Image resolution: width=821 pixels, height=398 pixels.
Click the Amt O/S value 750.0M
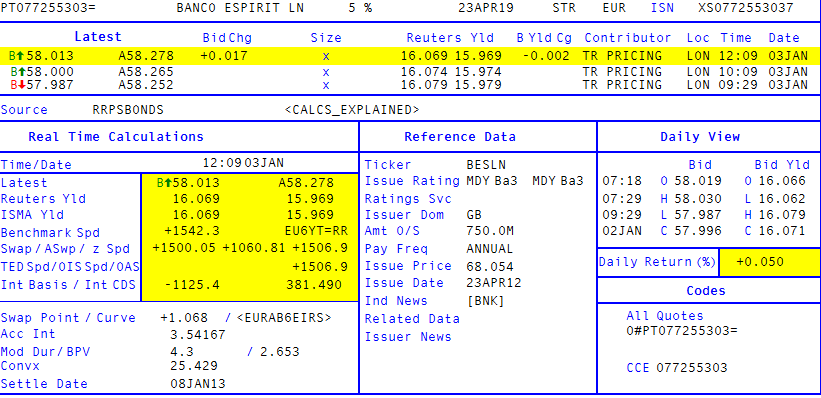click(x=490, y=231)
